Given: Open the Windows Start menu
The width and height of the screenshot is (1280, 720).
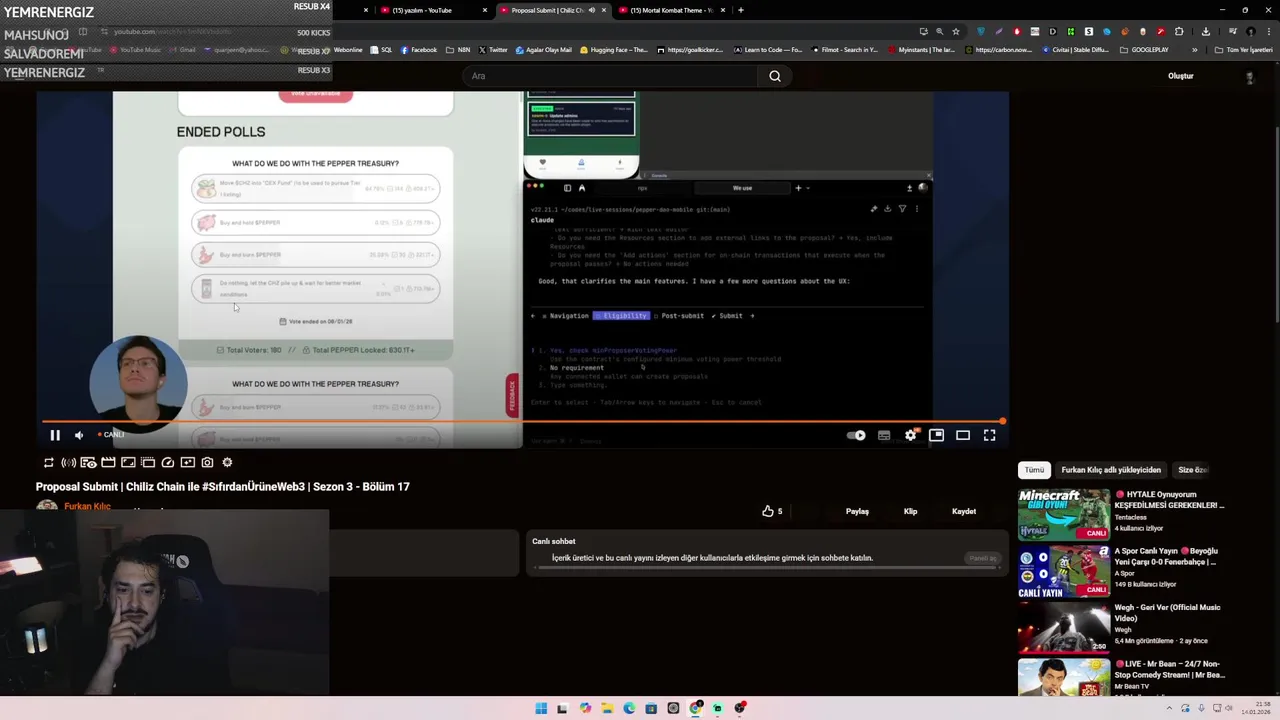Looking at the screenshot, I should 541,708.
